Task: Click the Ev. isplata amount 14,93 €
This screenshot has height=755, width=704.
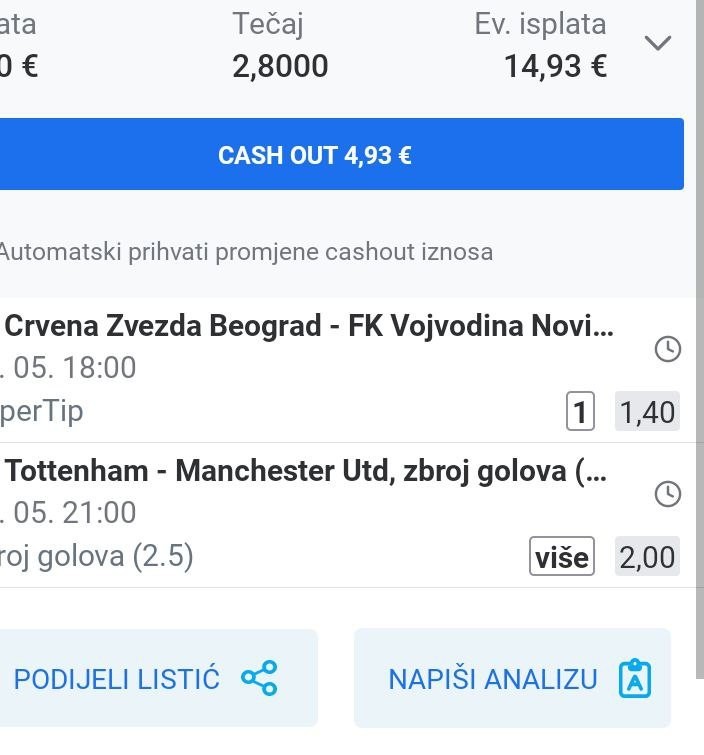Action: [555, 66]
